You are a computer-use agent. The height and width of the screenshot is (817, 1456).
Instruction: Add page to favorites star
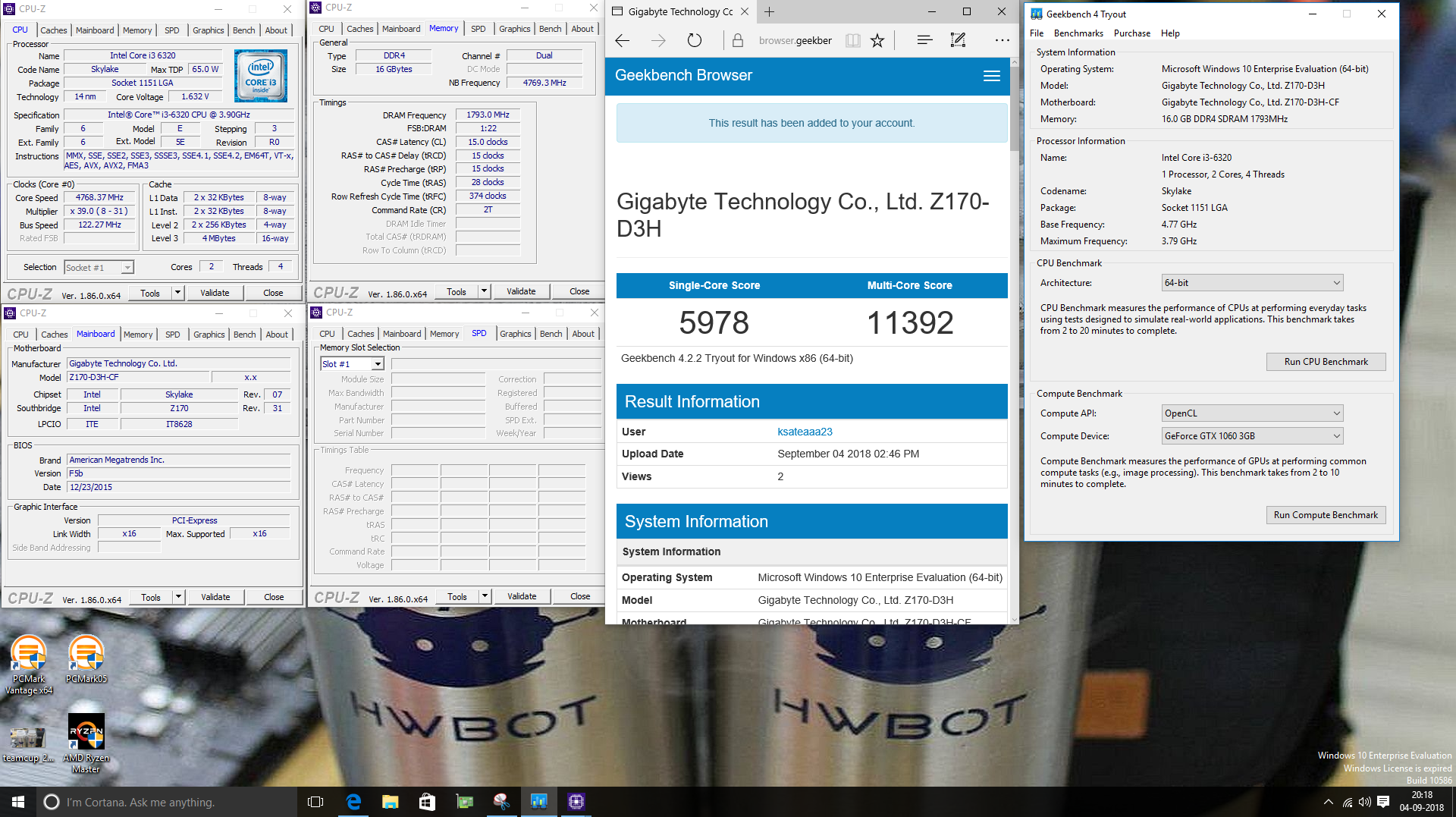(x=877, y=41)
